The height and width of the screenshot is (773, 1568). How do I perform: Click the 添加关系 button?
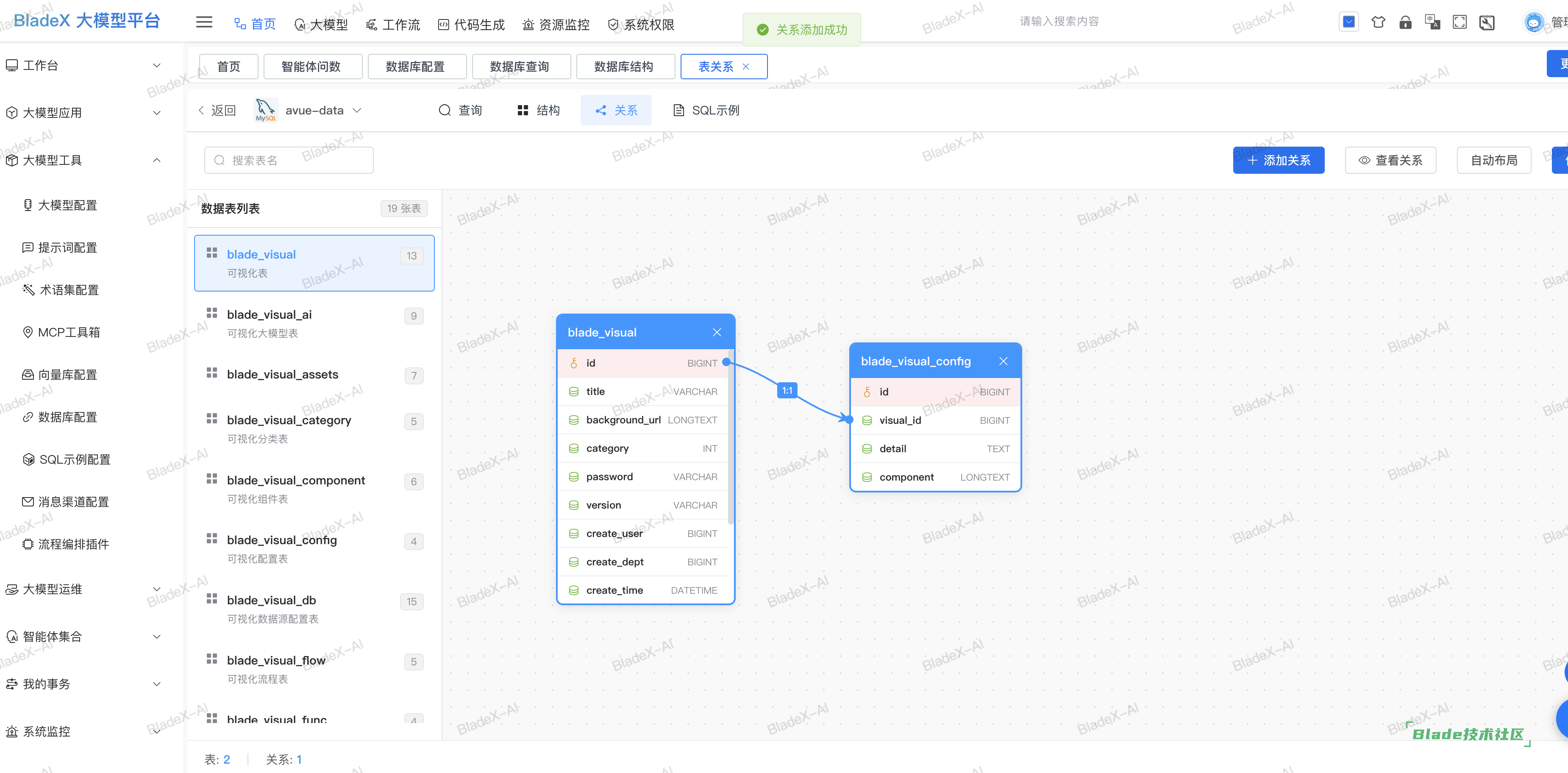click(1278, 160)
